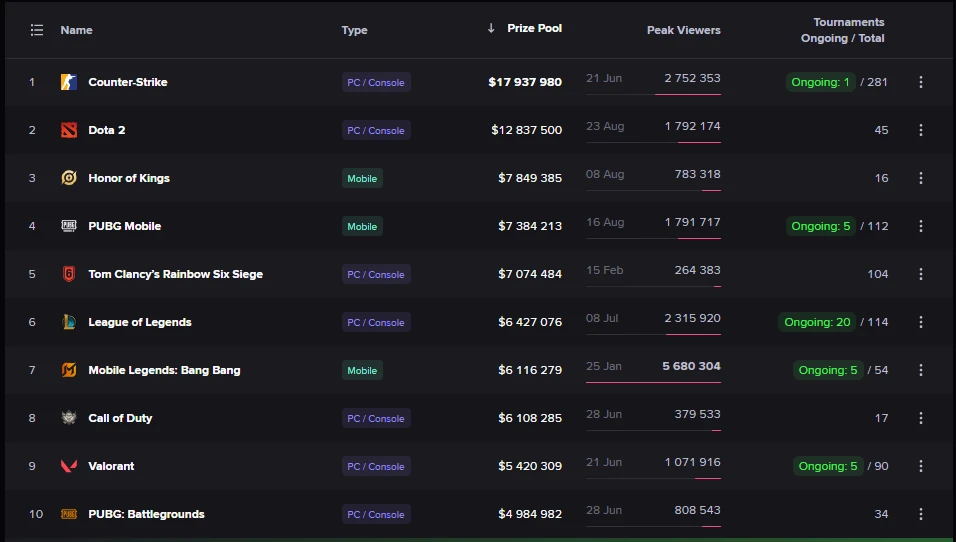Click the League of Legends logo icon
Image resolution: width=956 pixels, height=542 pixels.
69,322
